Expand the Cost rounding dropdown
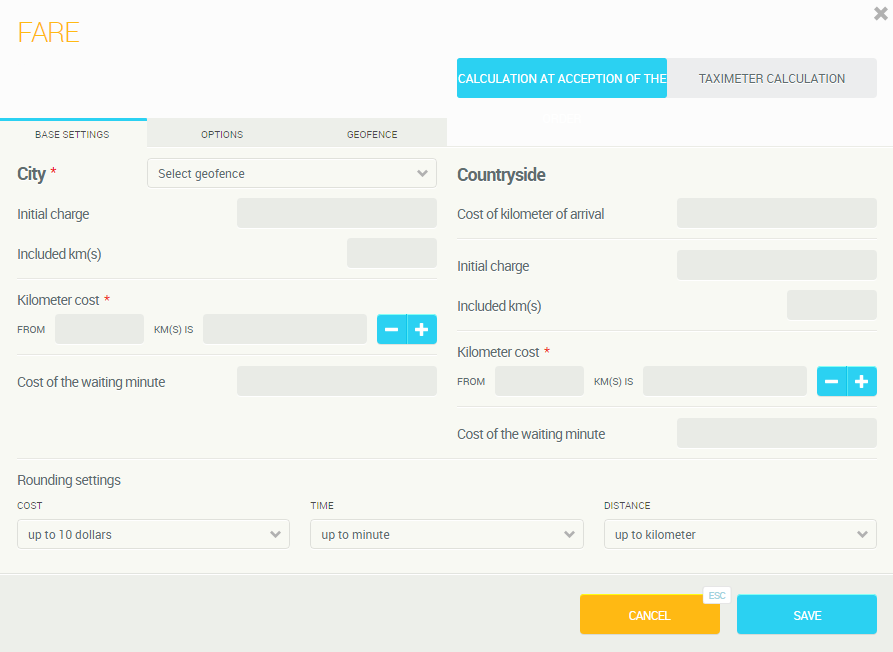This screenshot has width=893, height=652. click(x=153, y=534)
